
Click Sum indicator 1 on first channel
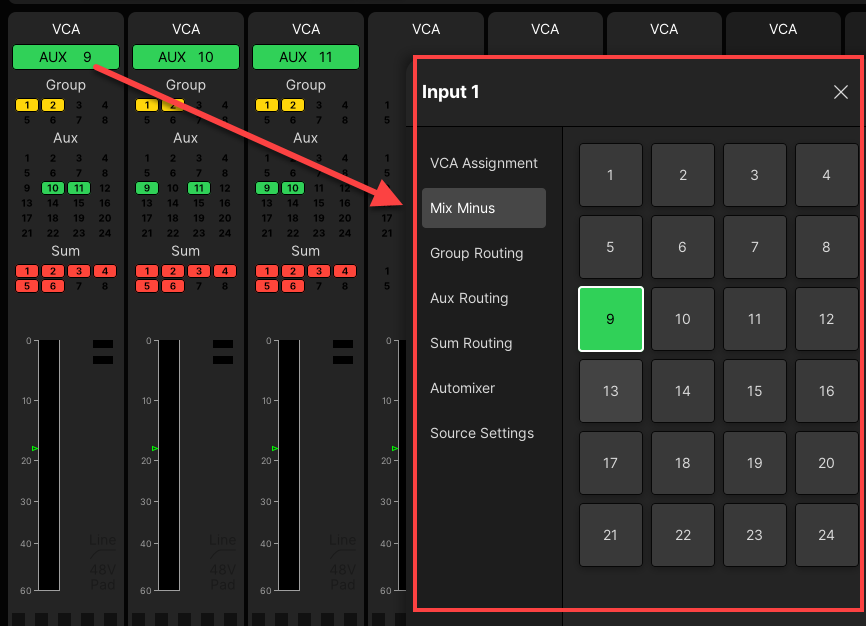tap(27, 271)
